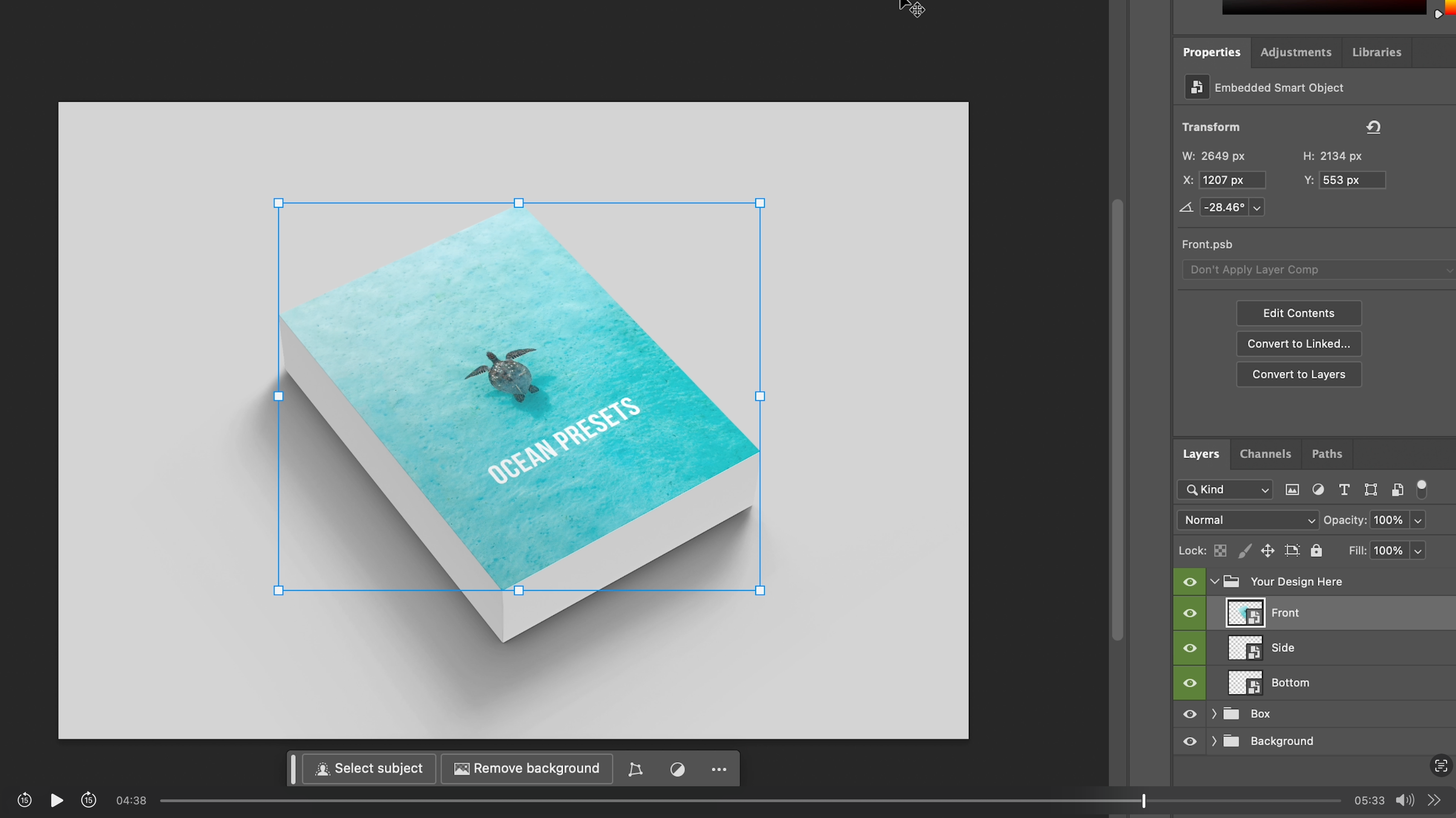This screenshot has width=1456, height=818.
Task: Filter layers by pixel layer icon
Action: pyautogui.click(x=1292, y=490)
